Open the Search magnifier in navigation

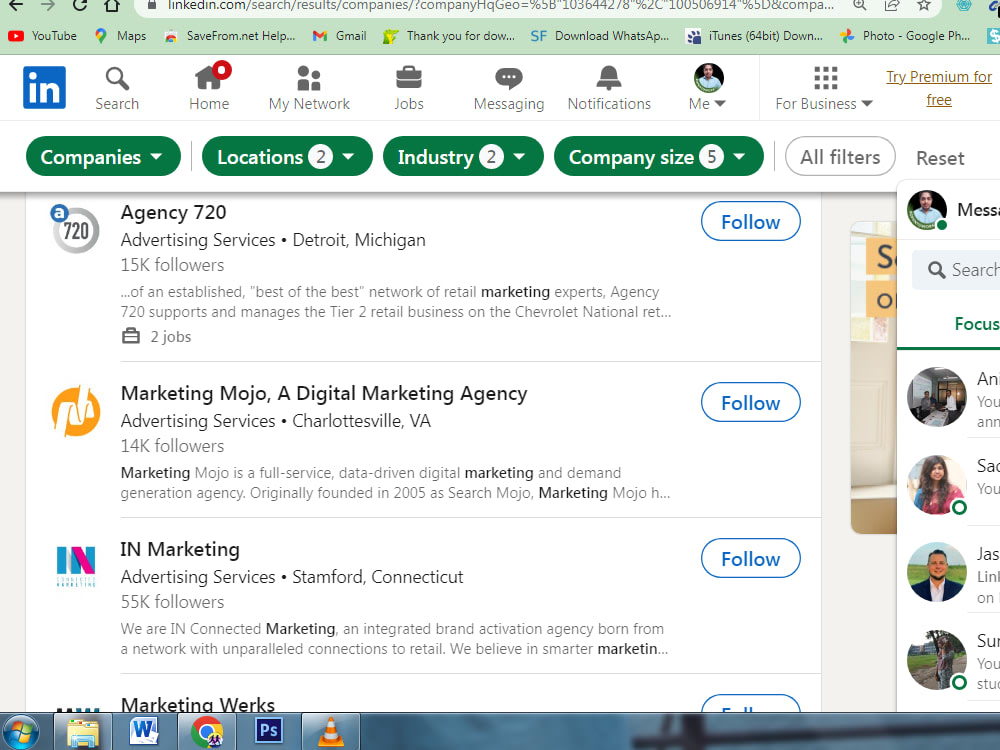117,88
